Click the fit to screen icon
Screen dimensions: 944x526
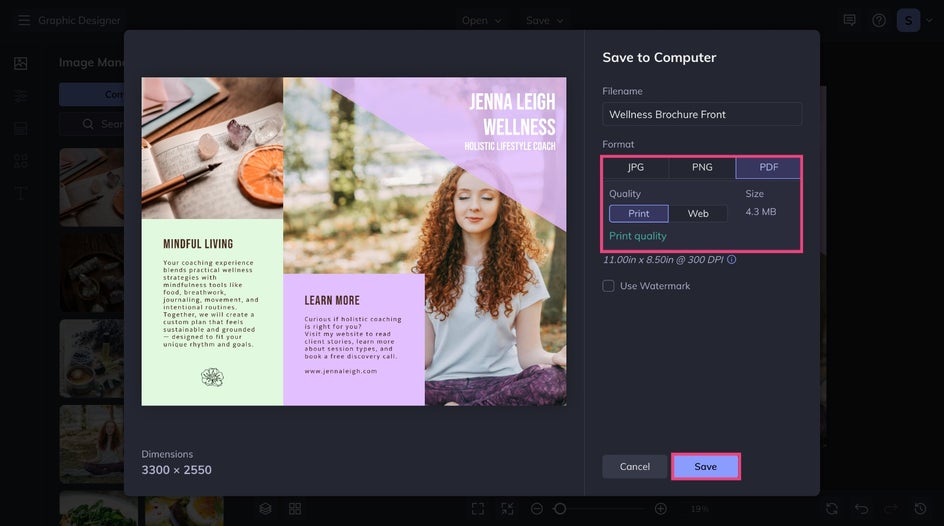pyautogui.click(x=478, y=509)
